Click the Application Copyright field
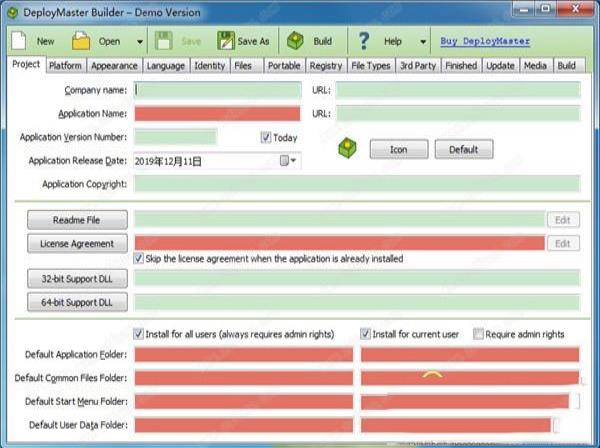Viewport: 600px width, 448px height. pos(357,184)
